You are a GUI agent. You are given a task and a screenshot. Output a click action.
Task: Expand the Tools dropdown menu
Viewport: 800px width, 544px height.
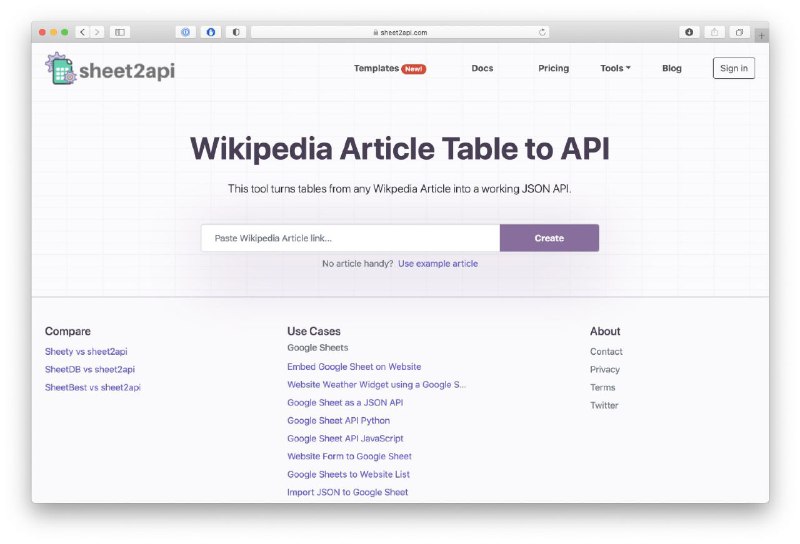[x=615, y=68]
